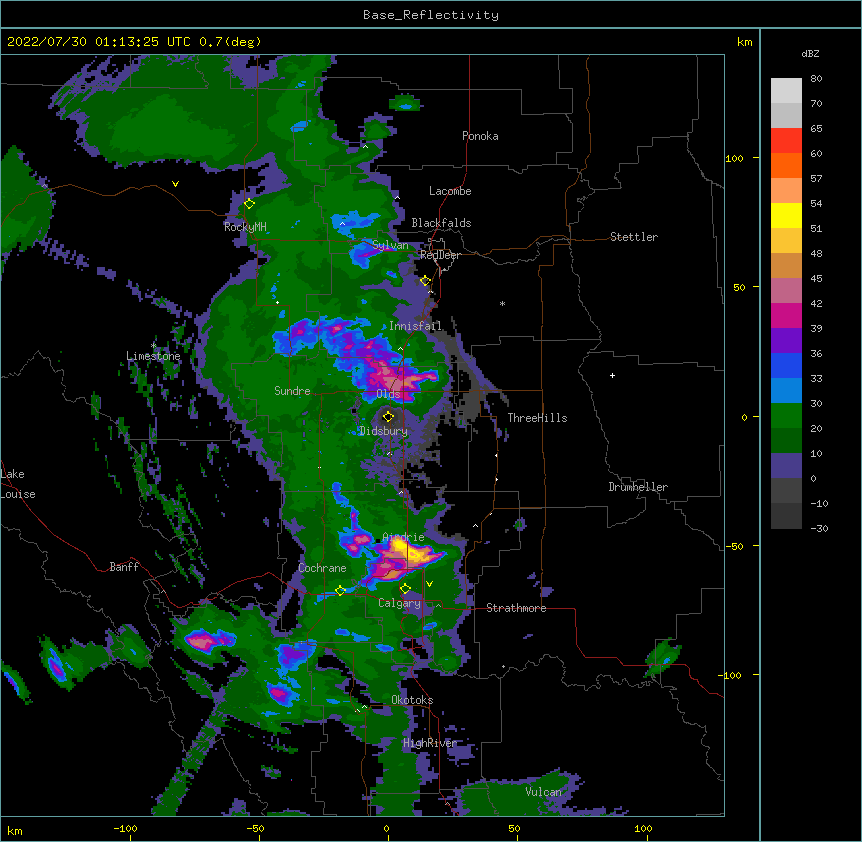Click the RedDeer city label
This screenshot has height=842, width=862.
[x=440, y=255]
